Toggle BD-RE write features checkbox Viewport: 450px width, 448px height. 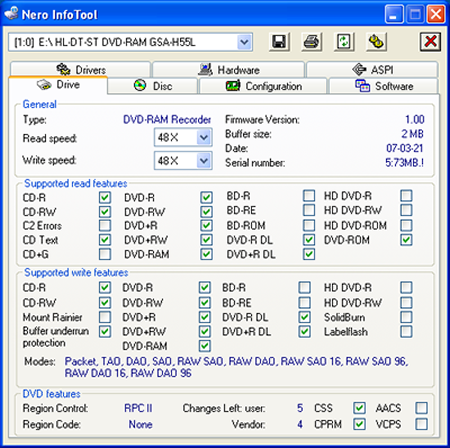(304, 303)
